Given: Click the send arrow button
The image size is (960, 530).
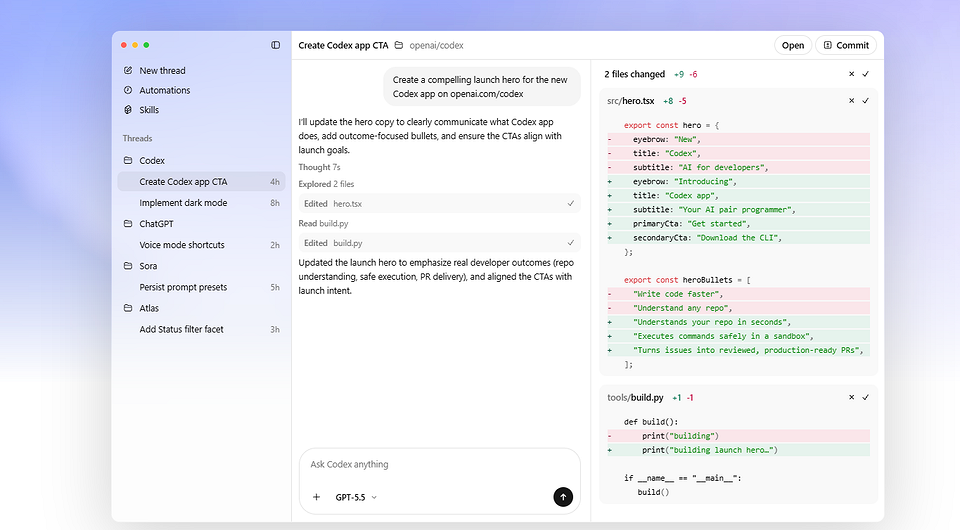Looking at the screenshot, I should click(x=563, y=497).
